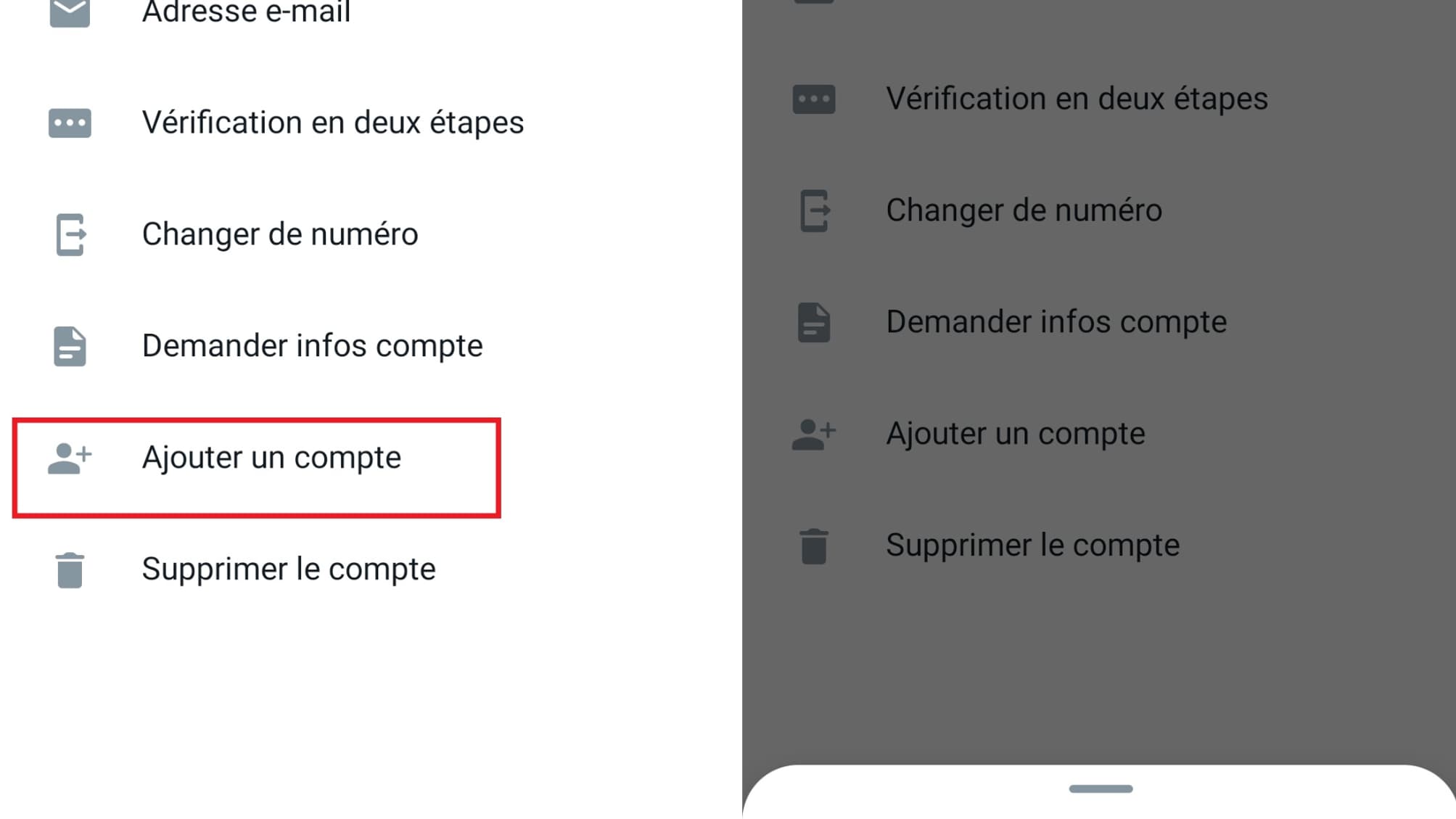Tap the three-dots icon in left panel
Screen dimensions: 1456x819
click(x=70, y=123)
